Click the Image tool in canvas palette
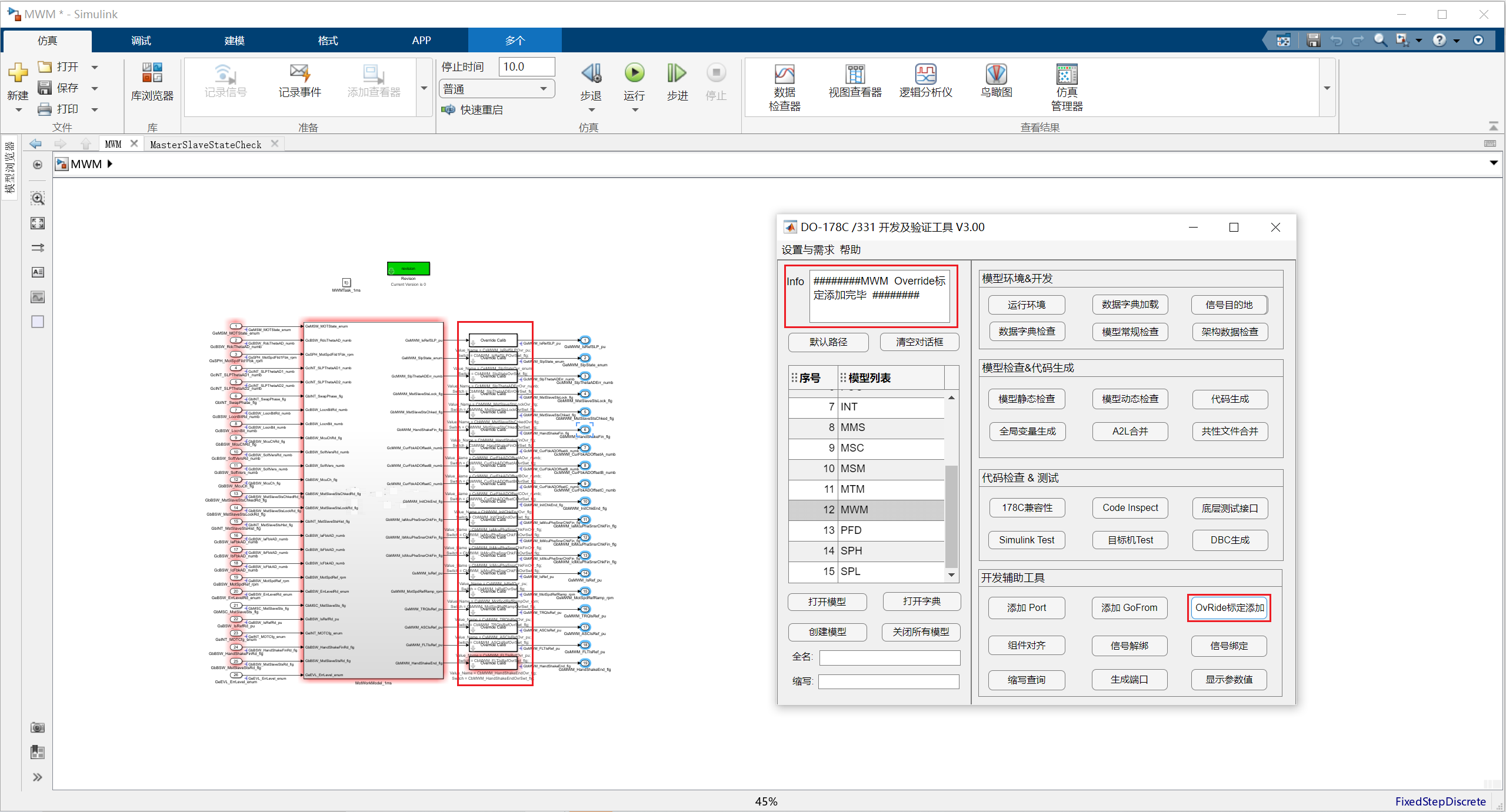This screenshot has width=1506, height=812. [38, 297]
